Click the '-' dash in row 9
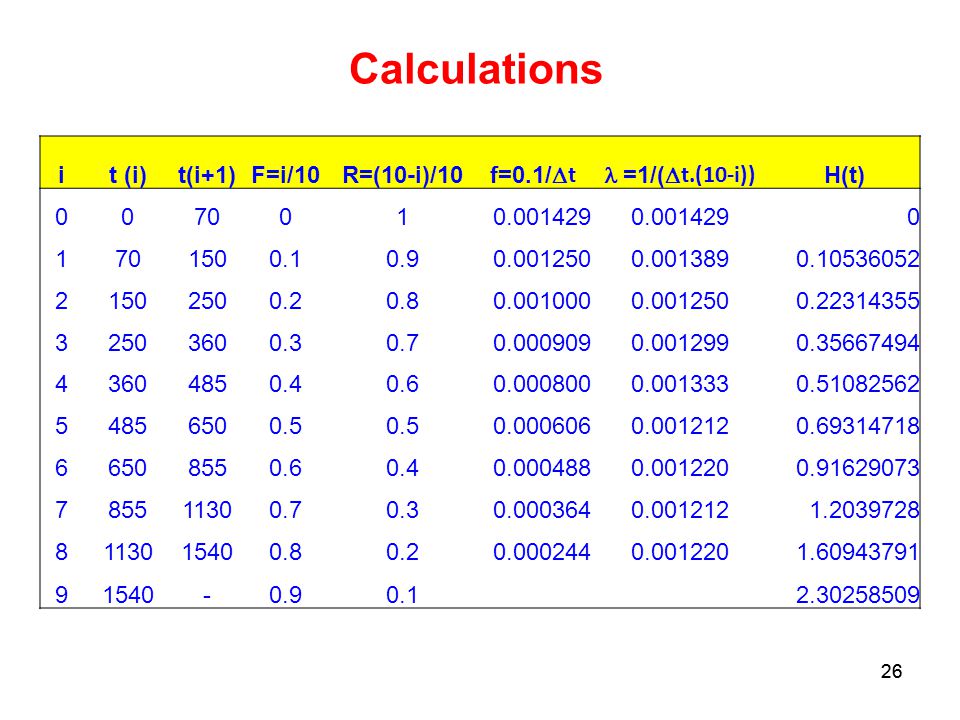Viewport: 960px width, 720px height. [x=207, y=595]
